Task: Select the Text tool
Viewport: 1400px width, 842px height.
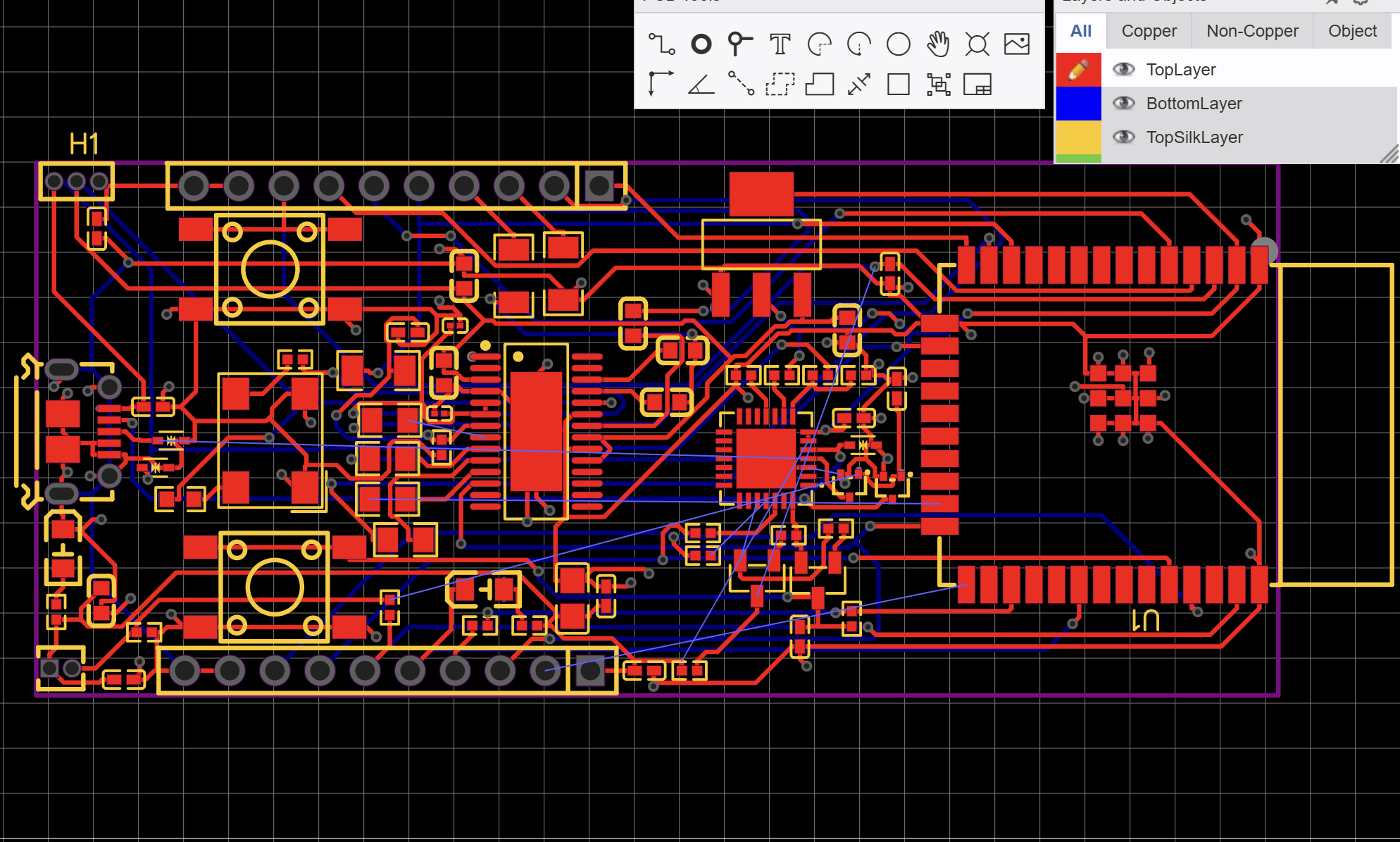Action: [x=780, y=44]
